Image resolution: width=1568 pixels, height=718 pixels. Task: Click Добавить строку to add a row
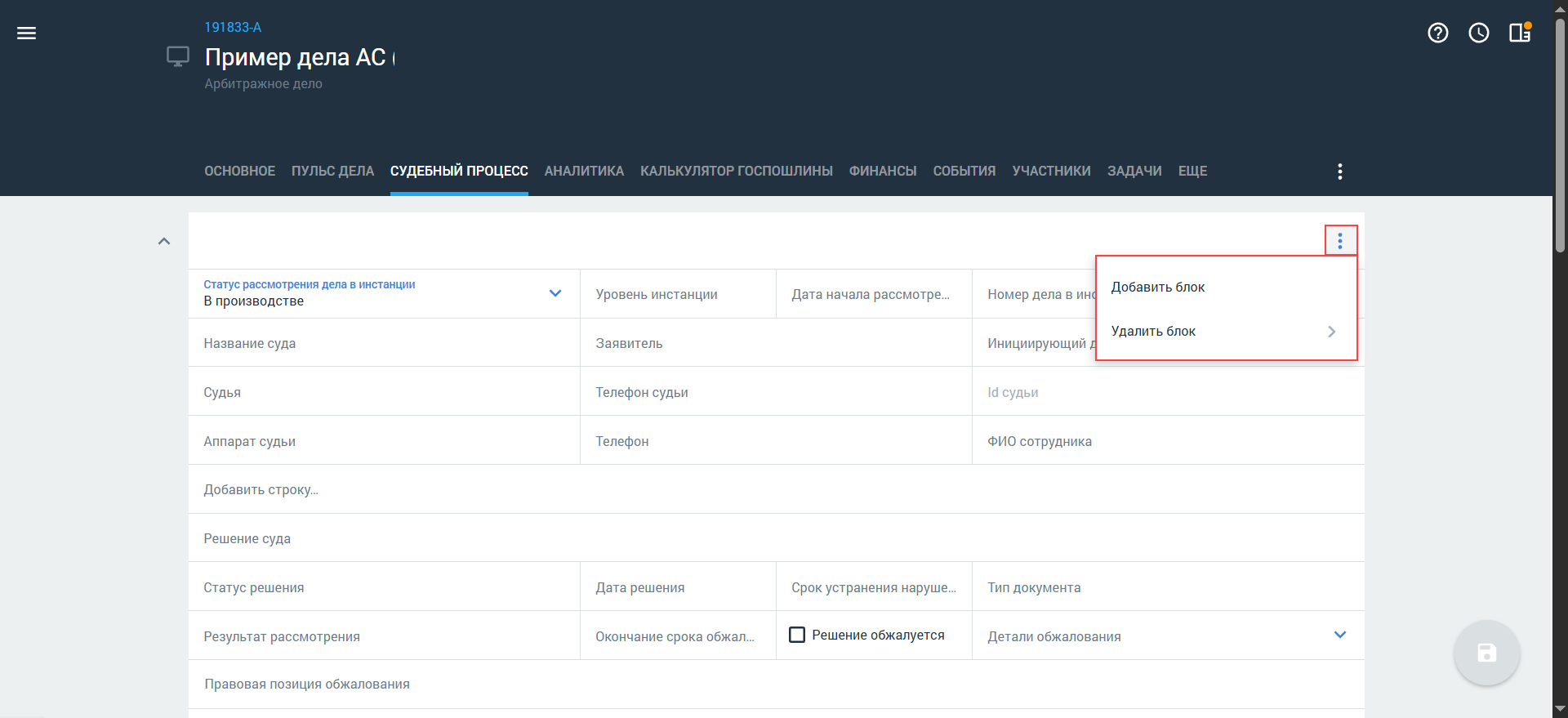point(261,489)
